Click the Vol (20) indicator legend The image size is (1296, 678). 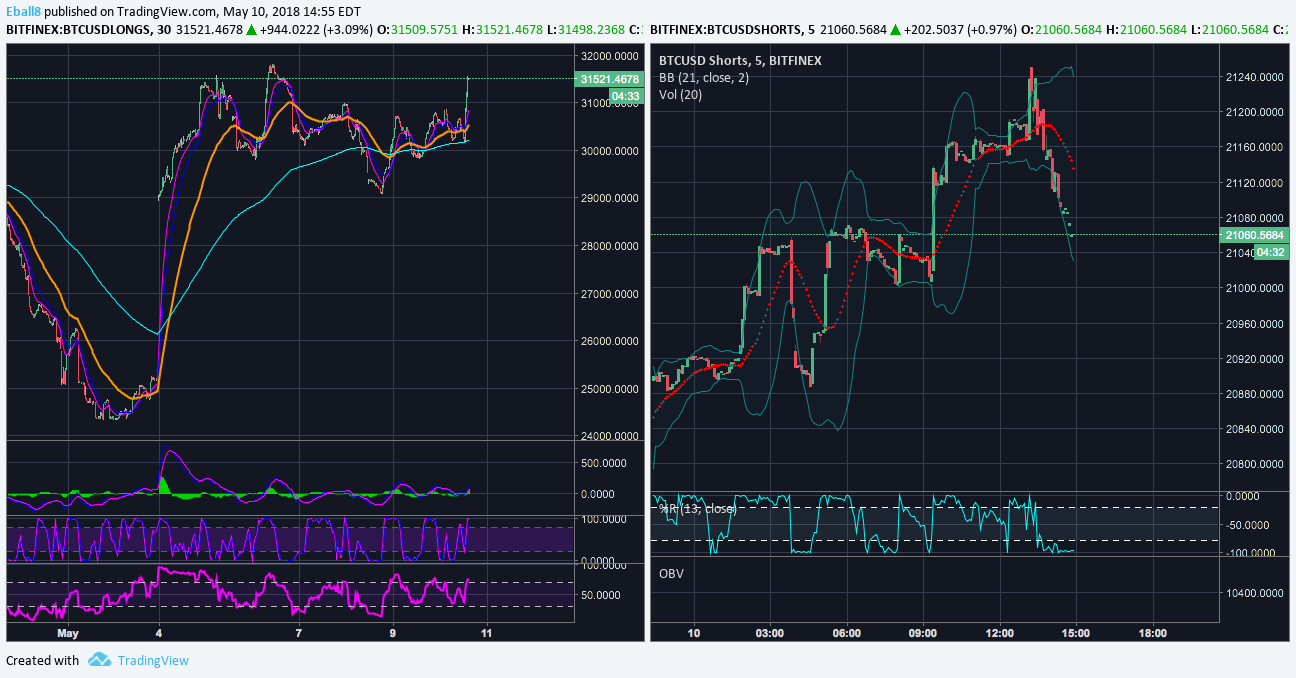pos(680,95)
